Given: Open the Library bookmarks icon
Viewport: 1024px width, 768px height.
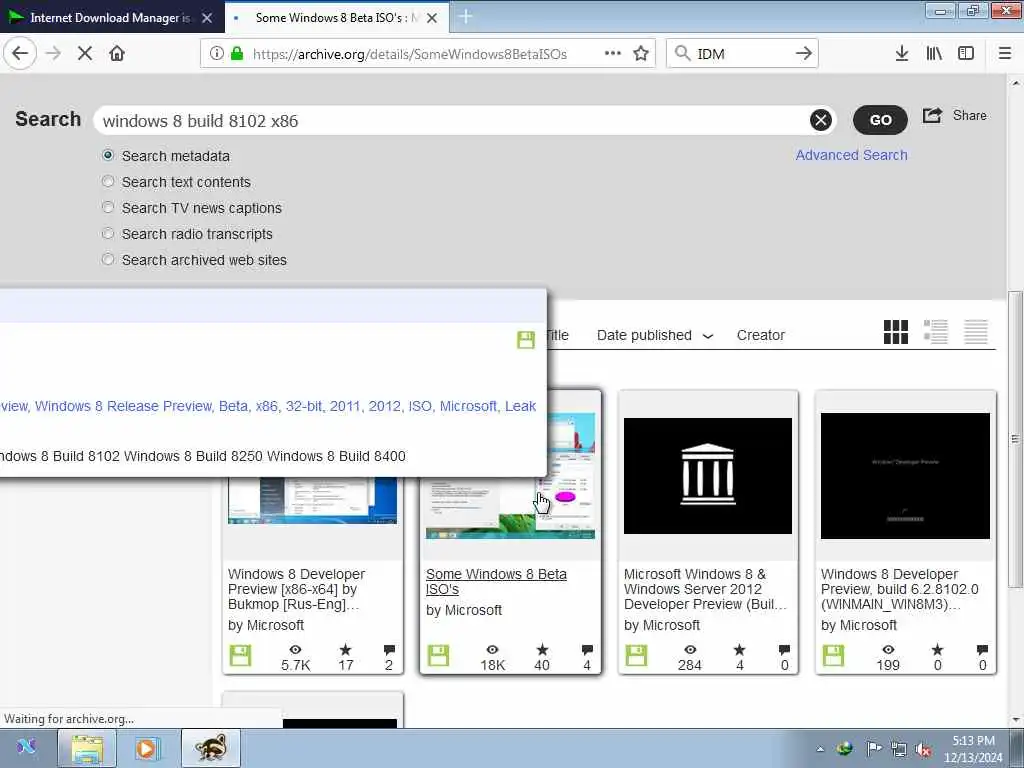Looking at the screenshot, I should pos(934,54).
